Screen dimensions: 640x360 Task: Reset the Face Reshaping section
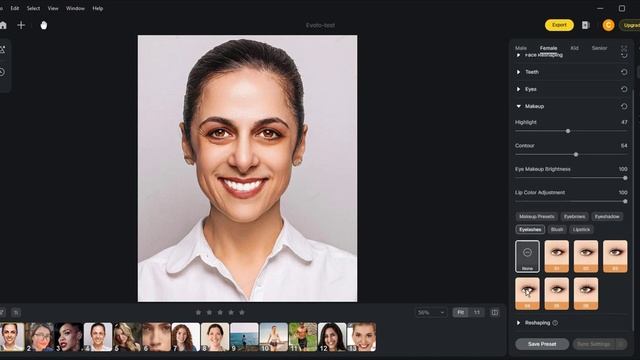click(x=624, y=55)
